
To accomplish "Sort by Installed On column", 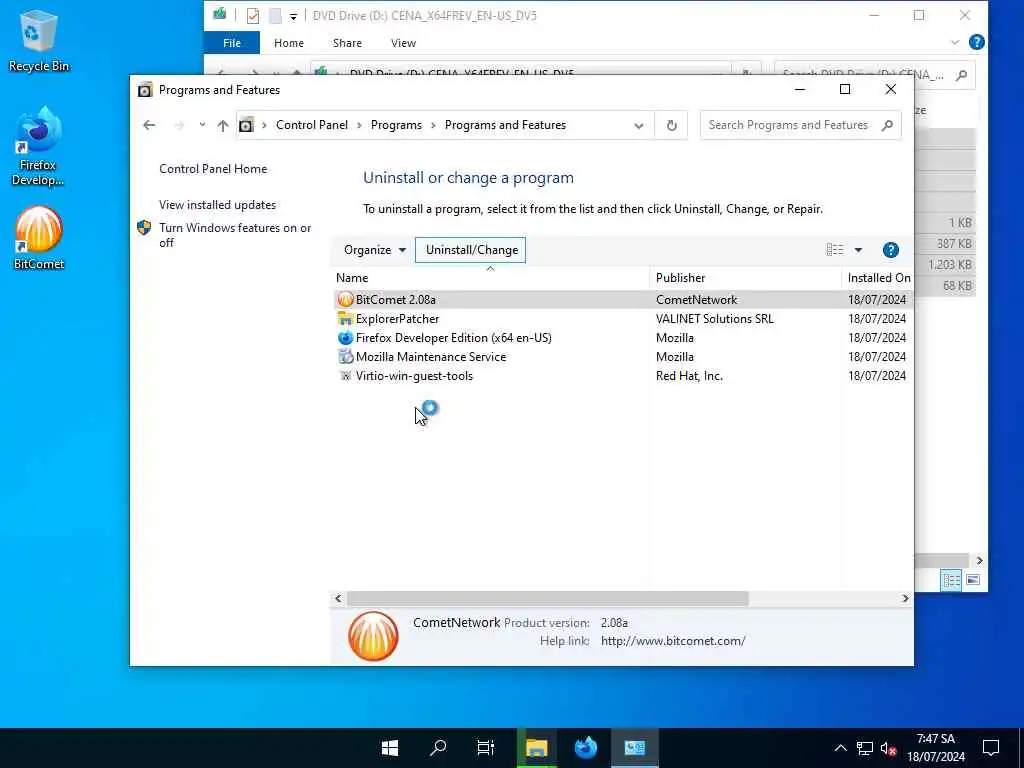I will pyautogui.click(x=878, y=278).
